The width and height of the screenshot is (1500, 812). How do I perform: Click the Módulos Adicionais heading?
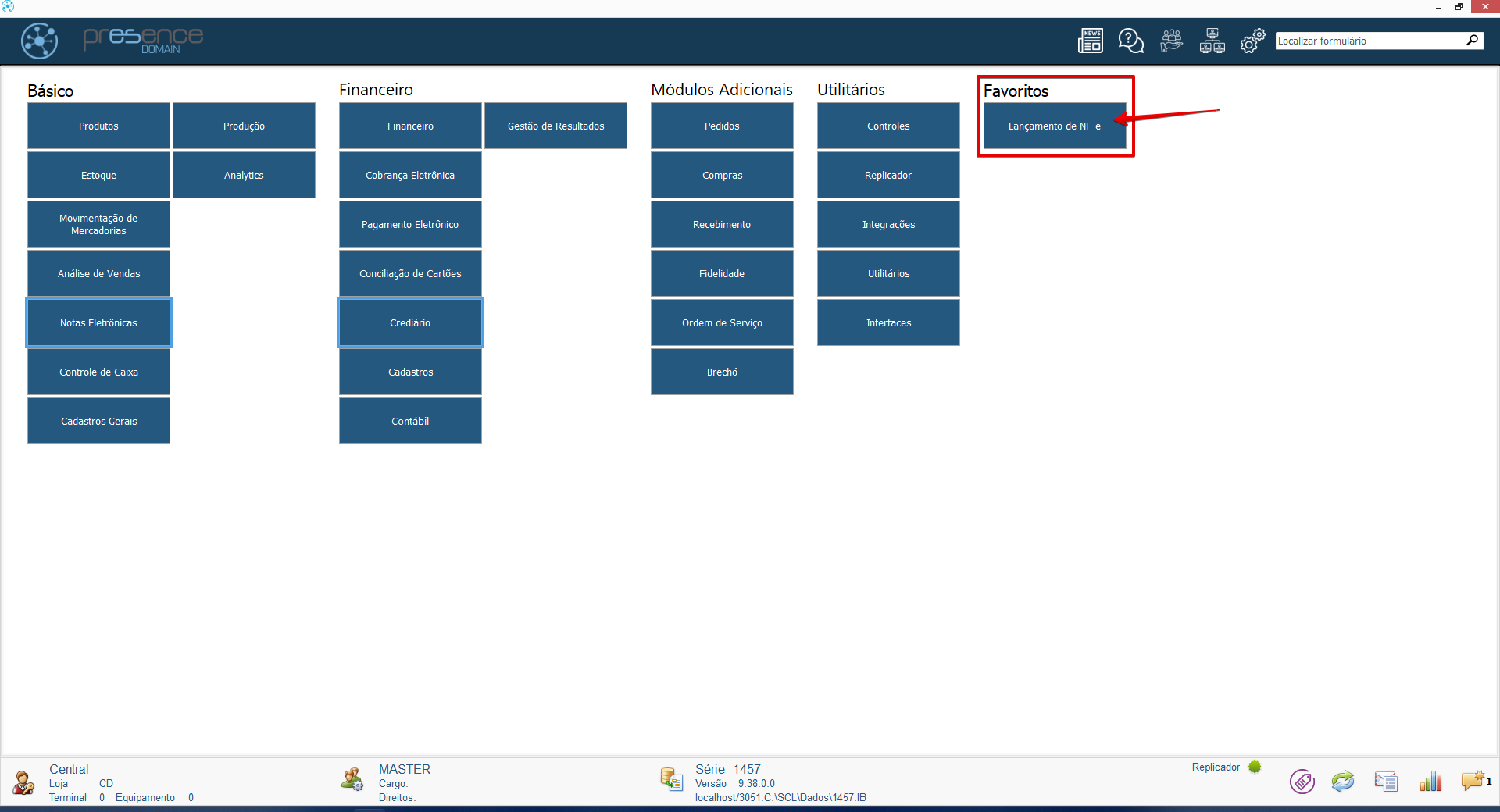click(x=722, y=90)
